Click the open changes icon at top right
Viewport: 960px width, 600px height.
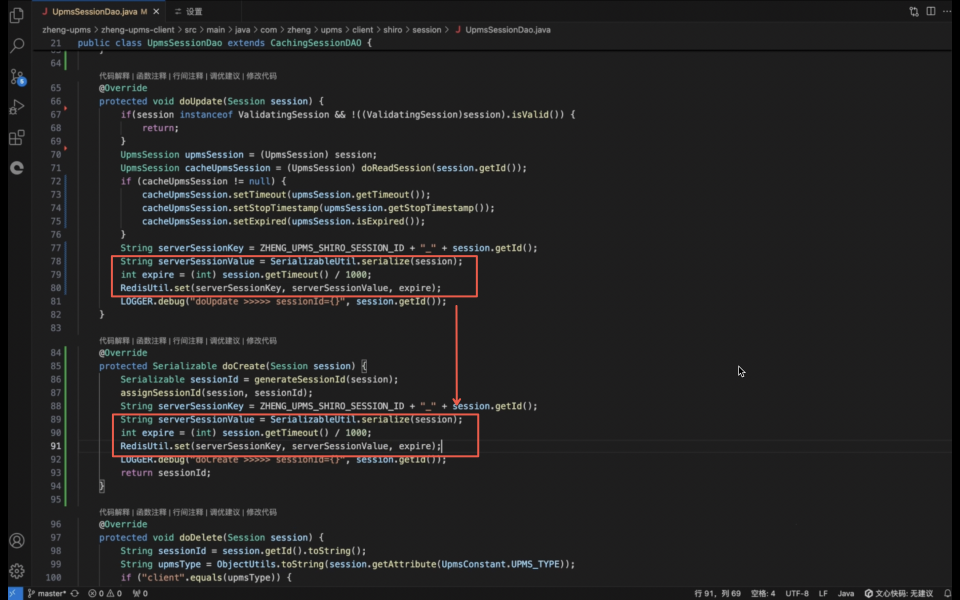pyautogui.click(x=914, y=12)
